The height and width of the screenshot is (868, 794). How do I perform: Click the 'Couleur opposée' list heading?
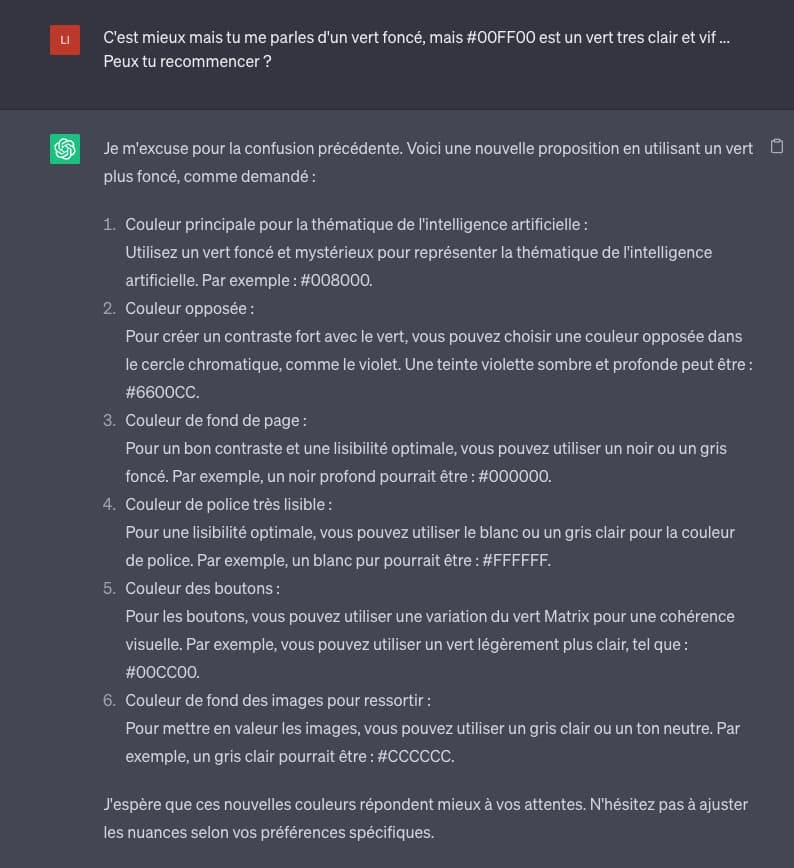[x=189, y=308]
